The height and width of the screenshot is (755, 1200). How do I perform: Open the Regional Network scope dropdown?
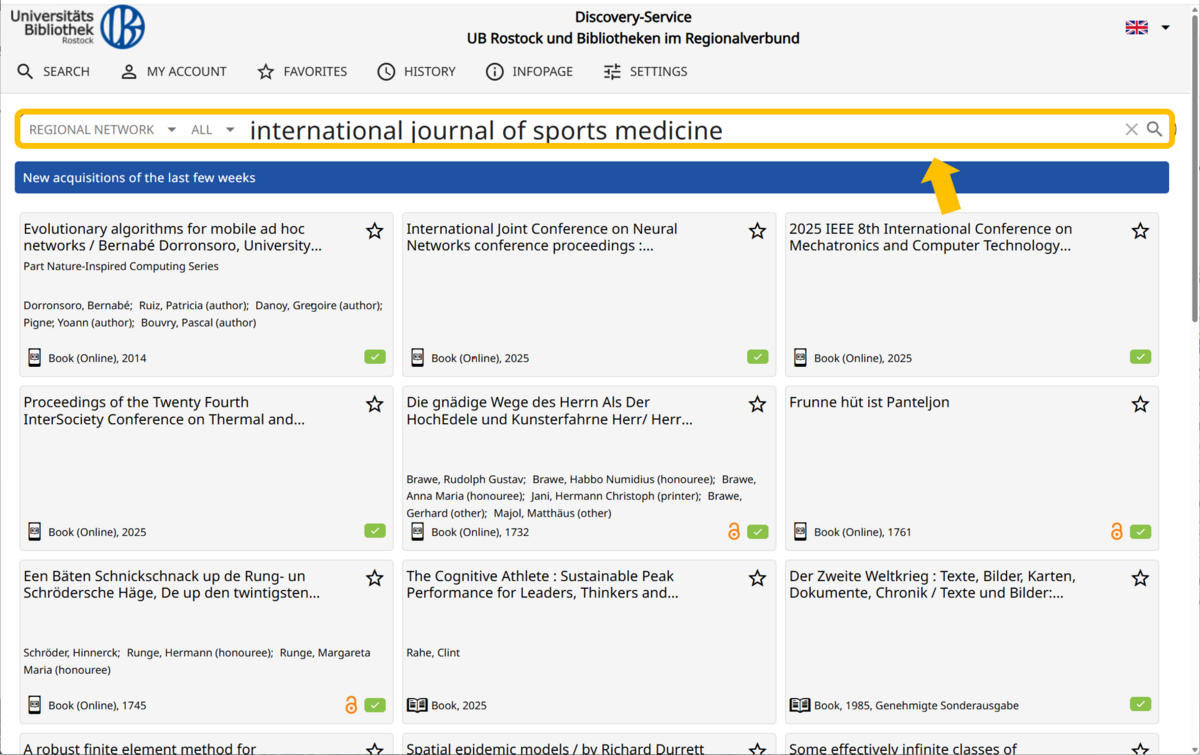point(102,130)
